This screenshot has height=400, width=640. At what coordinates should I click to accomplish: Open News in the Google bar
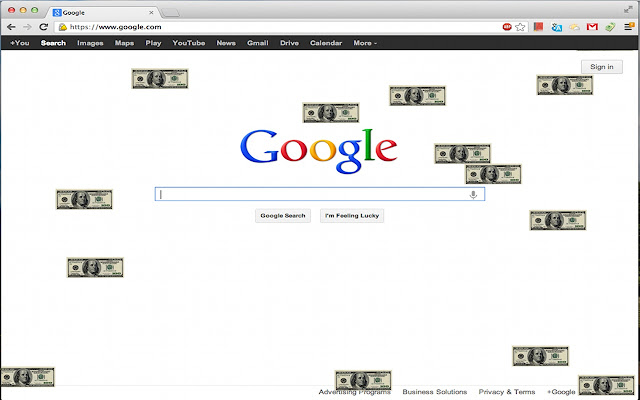226,43
